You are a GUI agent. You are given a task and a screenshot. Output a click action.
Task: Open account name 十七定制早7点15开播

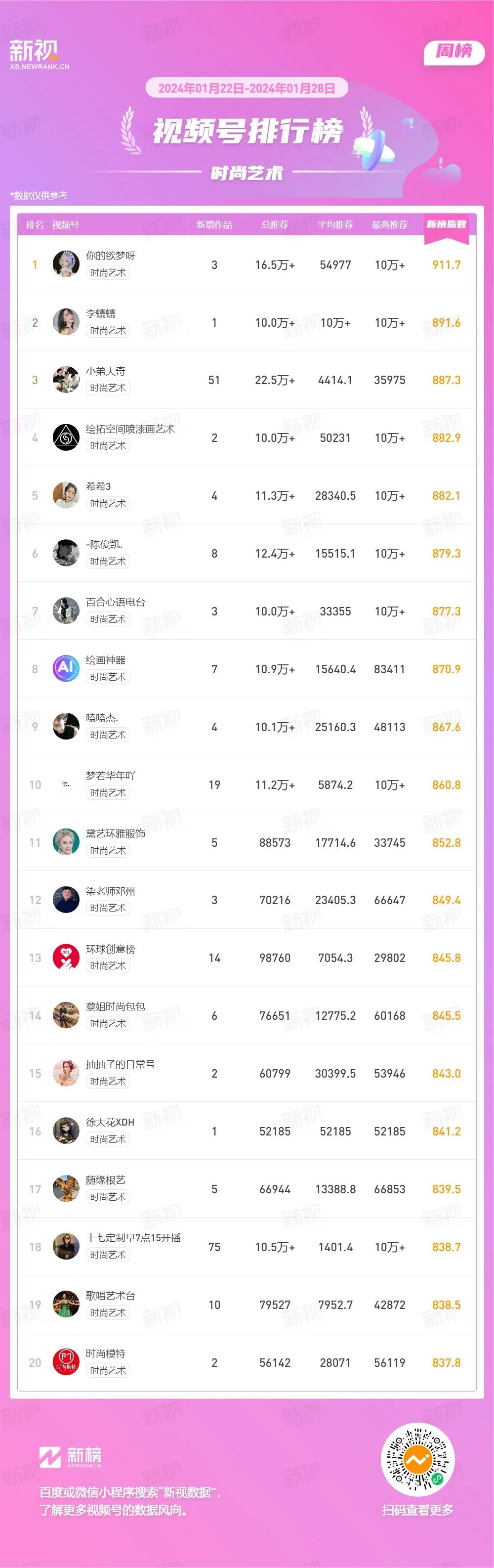click(x=133, y=1238)
